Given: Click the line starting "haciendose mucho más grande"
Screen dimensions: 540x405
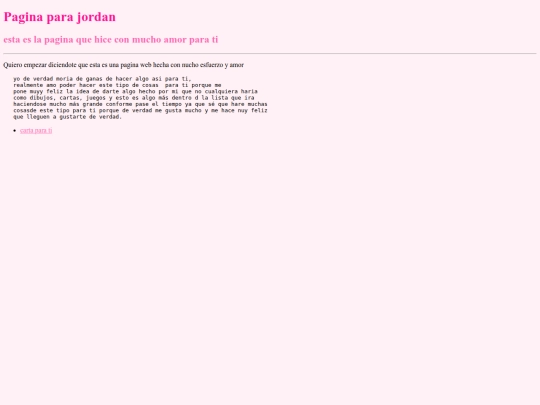Looking at the screenshot, I should pyautogui.click(x=140, y=104).
